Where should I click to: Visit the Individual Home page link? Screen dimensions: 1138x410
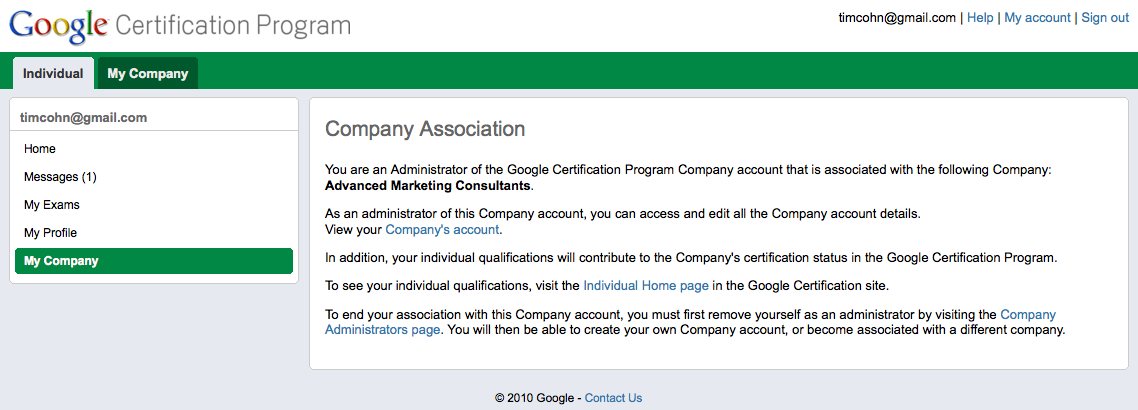tap(646, 285)
